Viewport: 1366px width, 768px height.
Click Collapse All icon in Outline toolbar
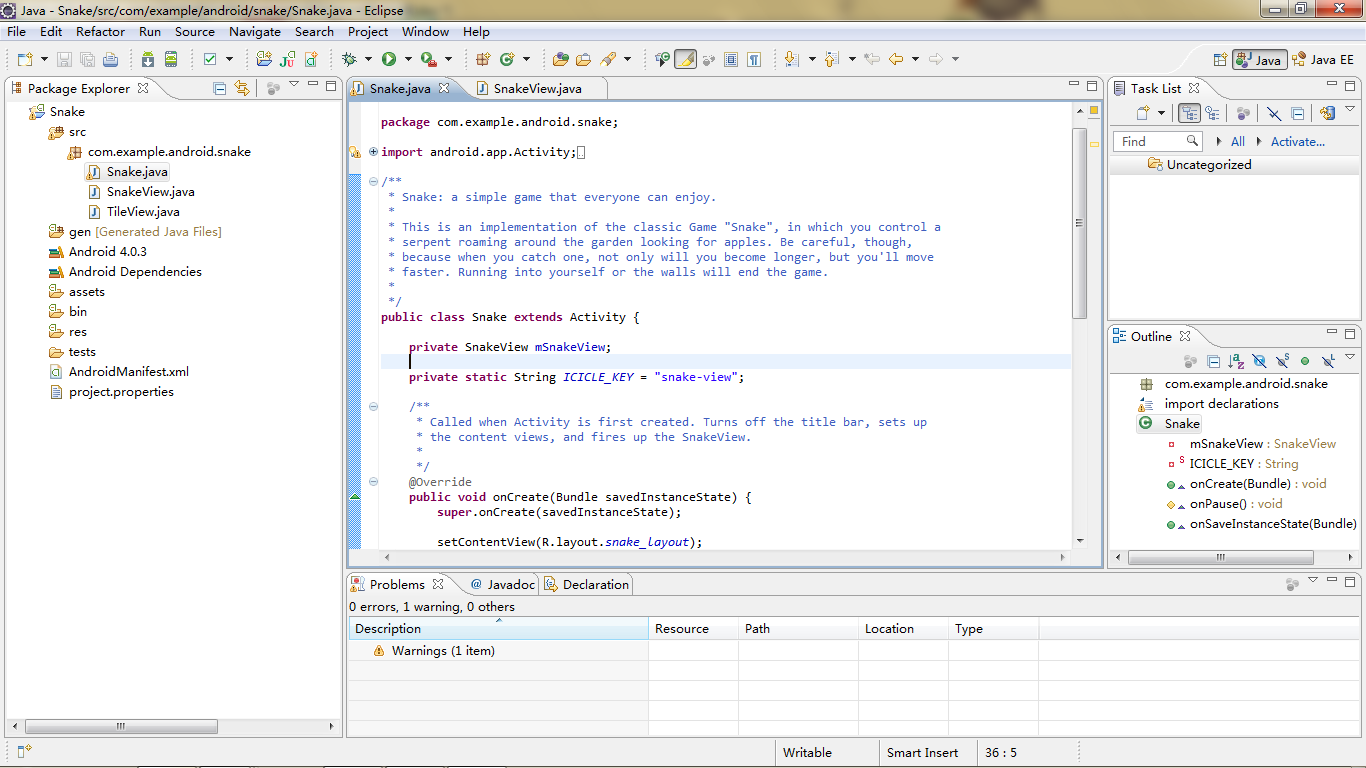1213,361
